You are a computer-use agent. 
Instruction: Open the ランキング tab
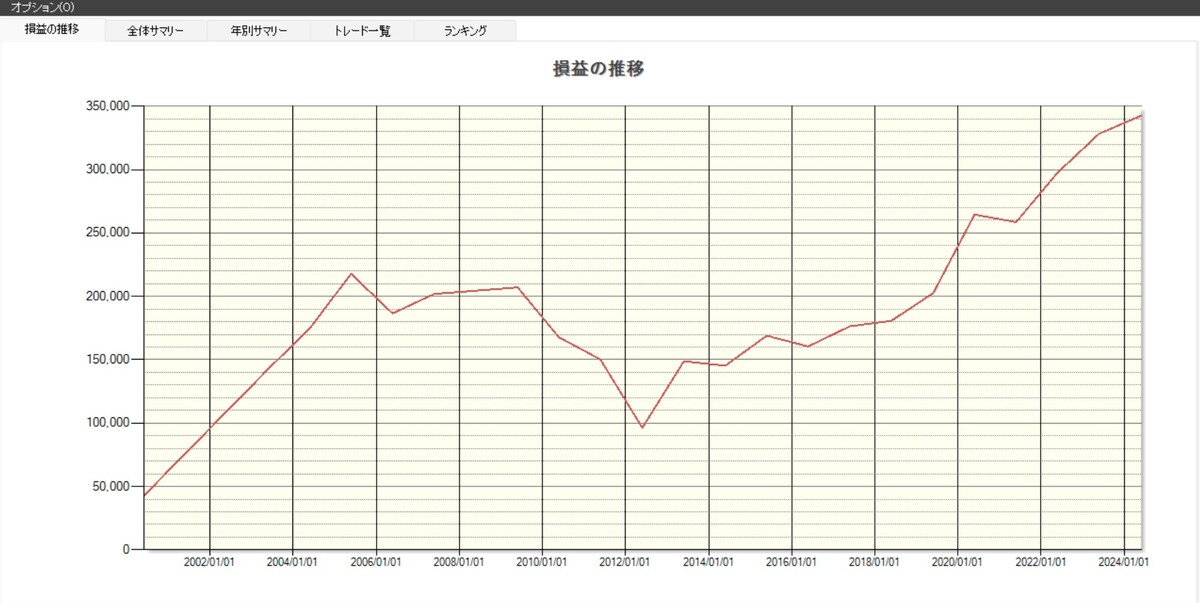pos(465,30)
